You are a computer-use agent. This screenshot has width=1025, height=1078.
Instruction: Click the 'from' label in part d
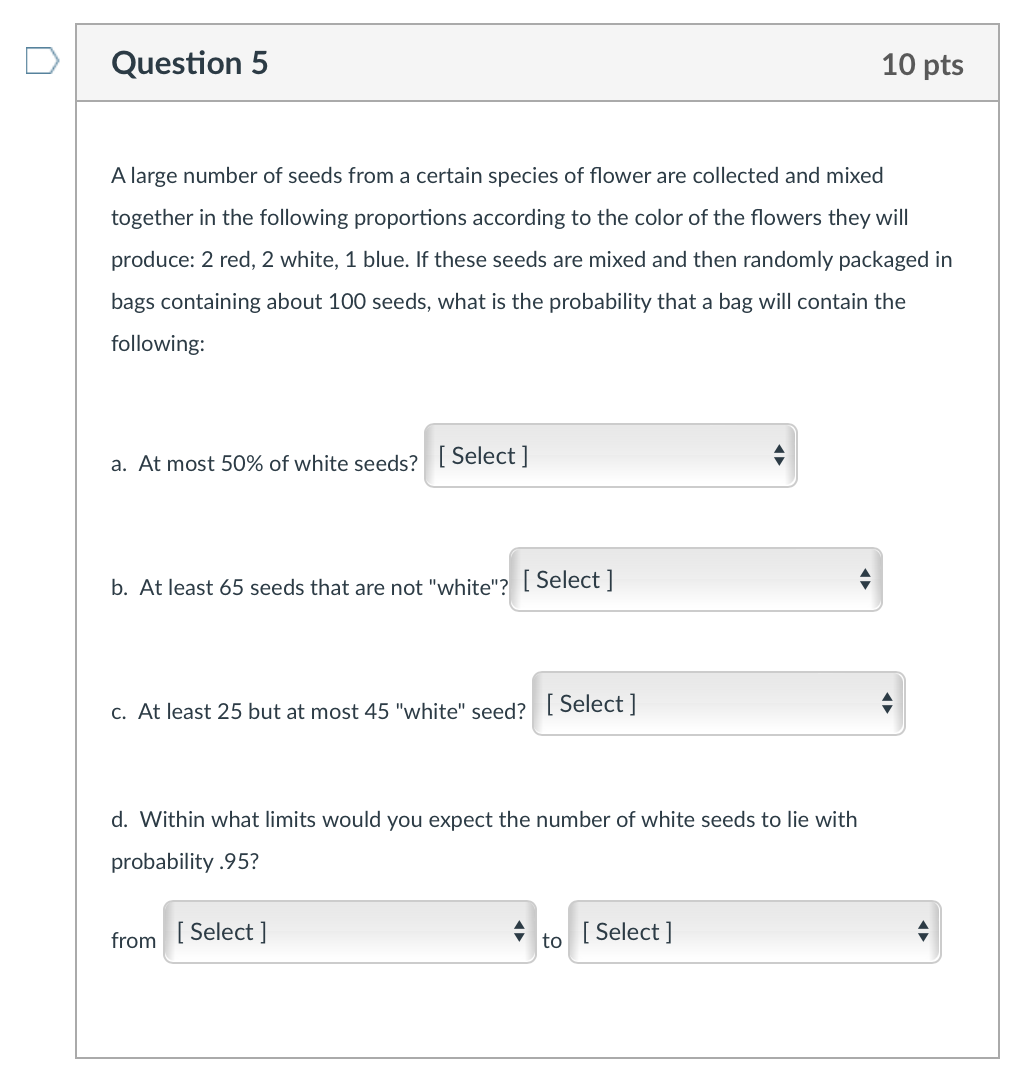[133, 940]
